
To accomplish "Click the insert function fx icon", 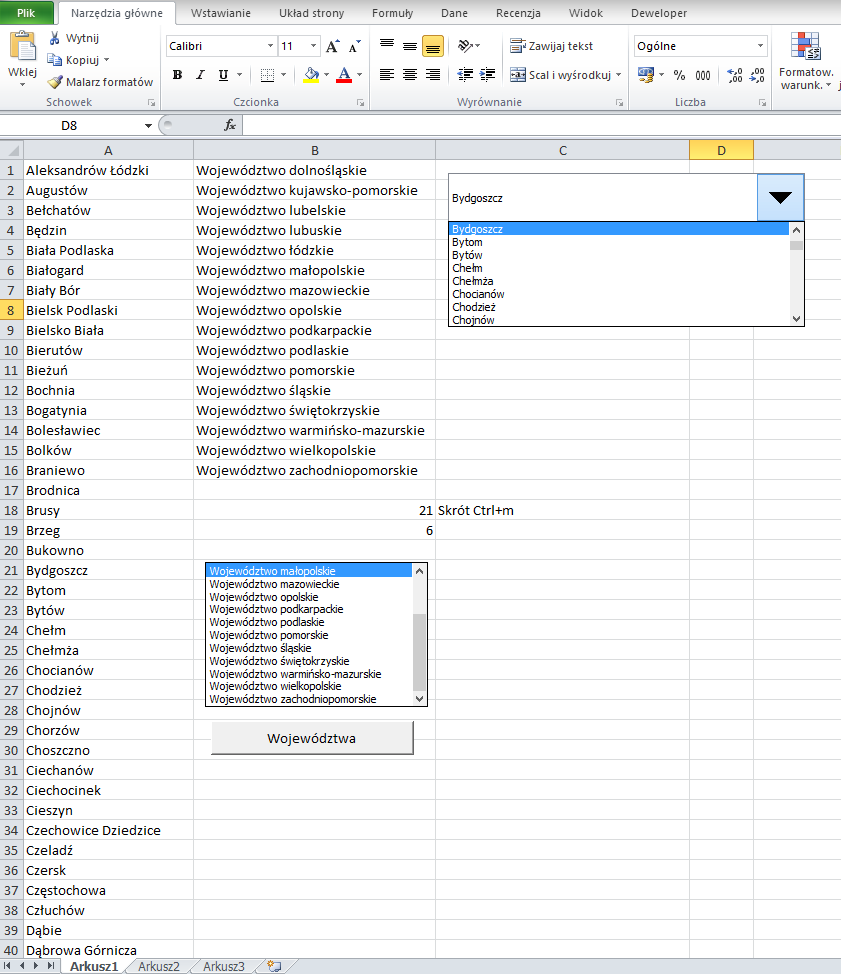I will tap(229, 125).
